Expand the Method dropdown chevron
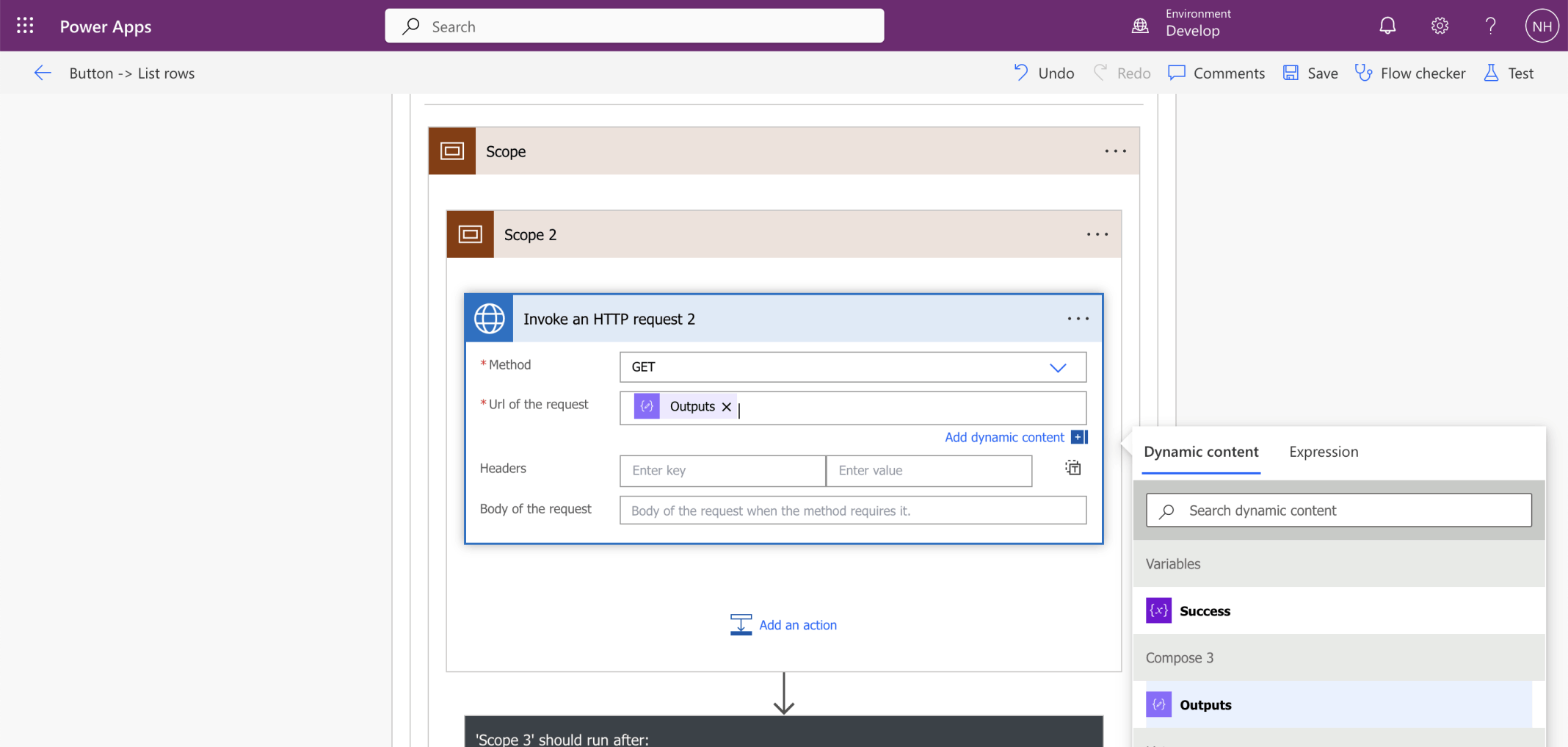 coord(1058,367)
